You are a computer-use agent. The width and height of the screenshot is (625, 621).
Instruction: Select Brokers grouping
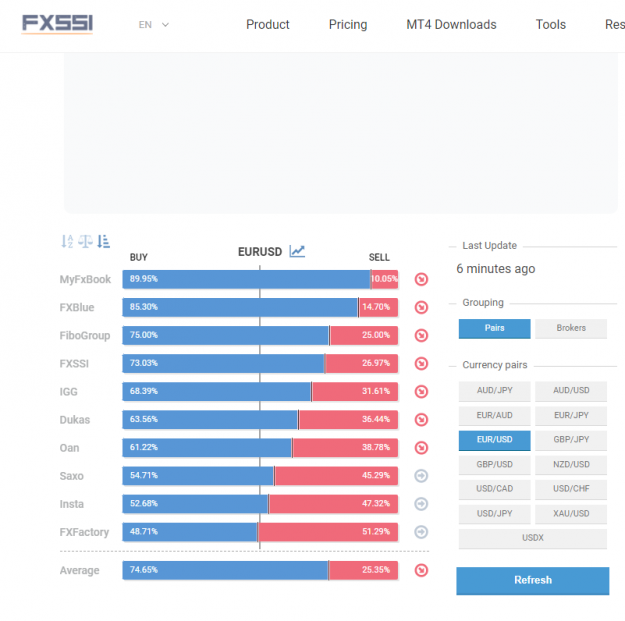point(571,328)
